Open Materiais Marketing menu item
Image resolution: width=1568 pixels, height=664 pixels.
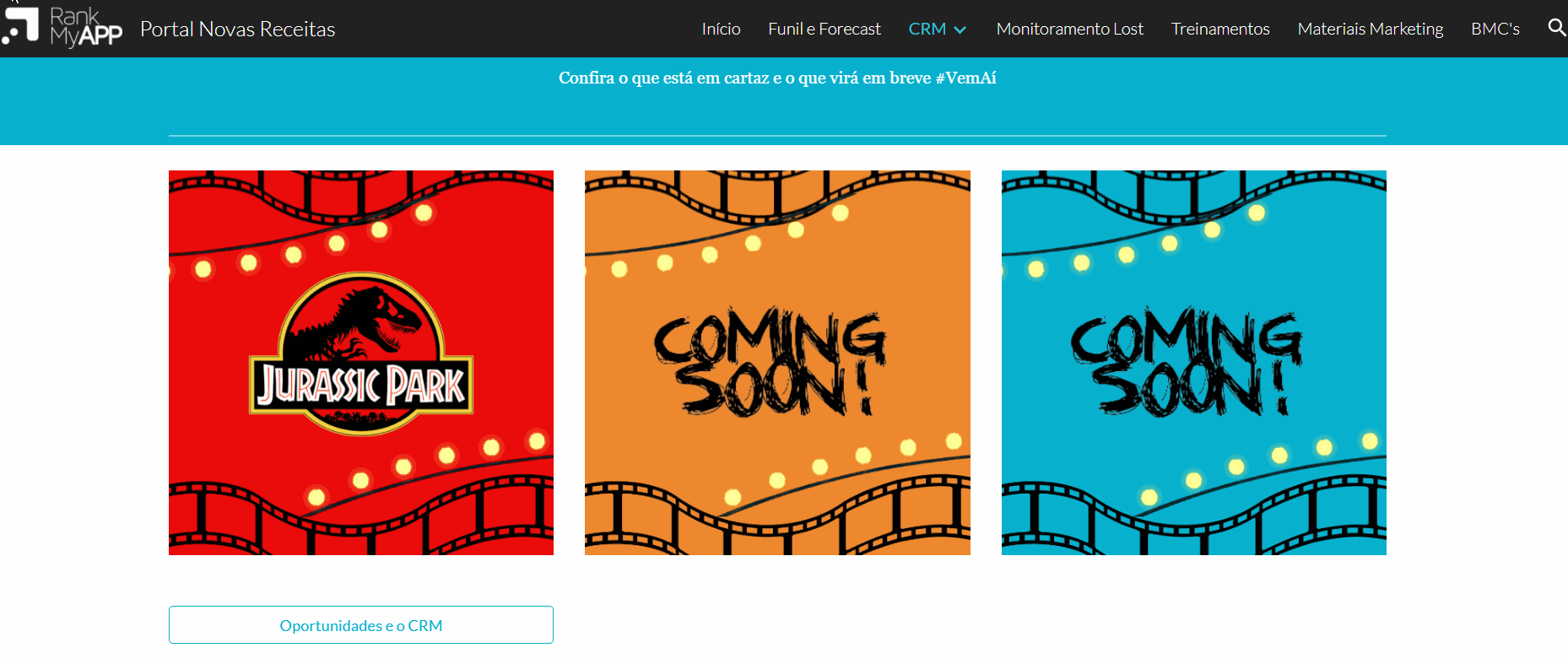(1370, 29)
